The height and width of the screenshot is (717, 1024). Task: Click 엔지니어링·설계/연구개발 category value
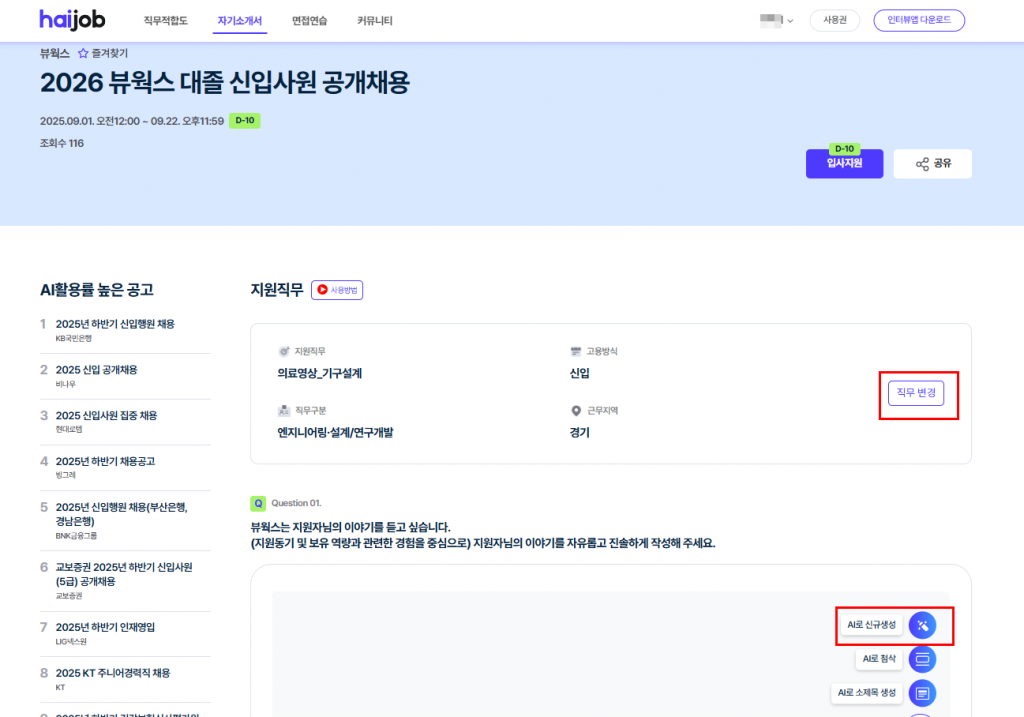[x=335, y=432]
